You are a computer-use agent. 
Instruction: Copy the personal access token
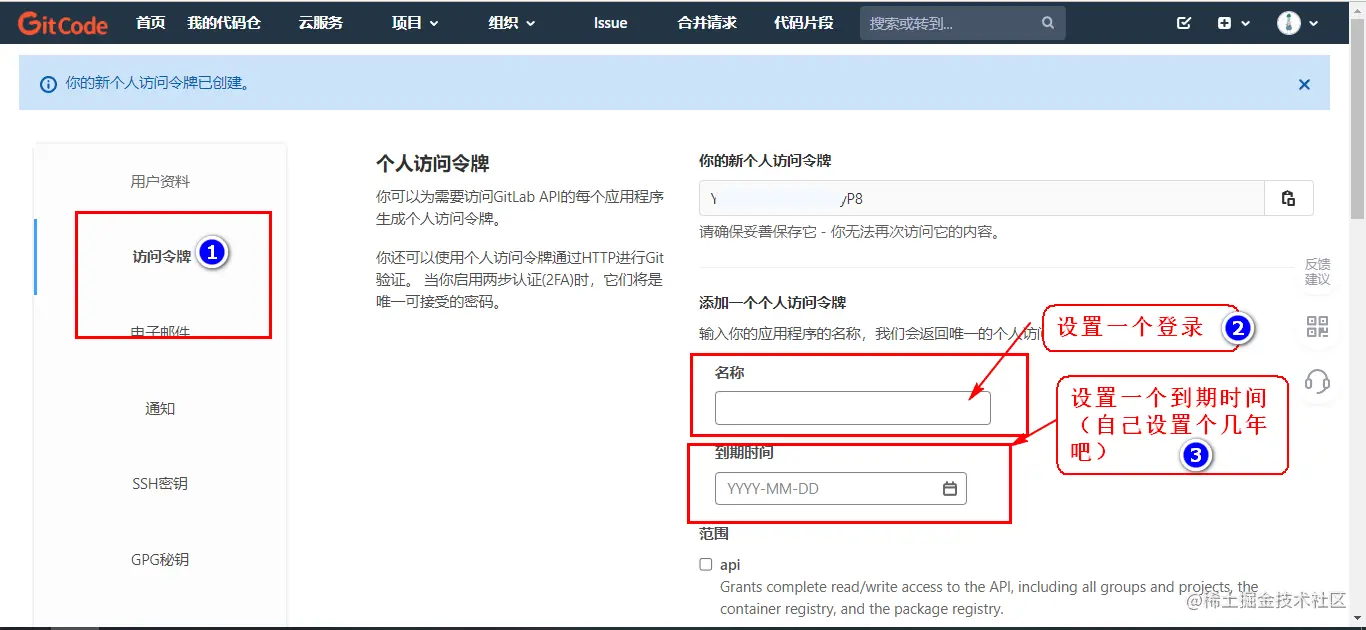tap(1289, 198)
